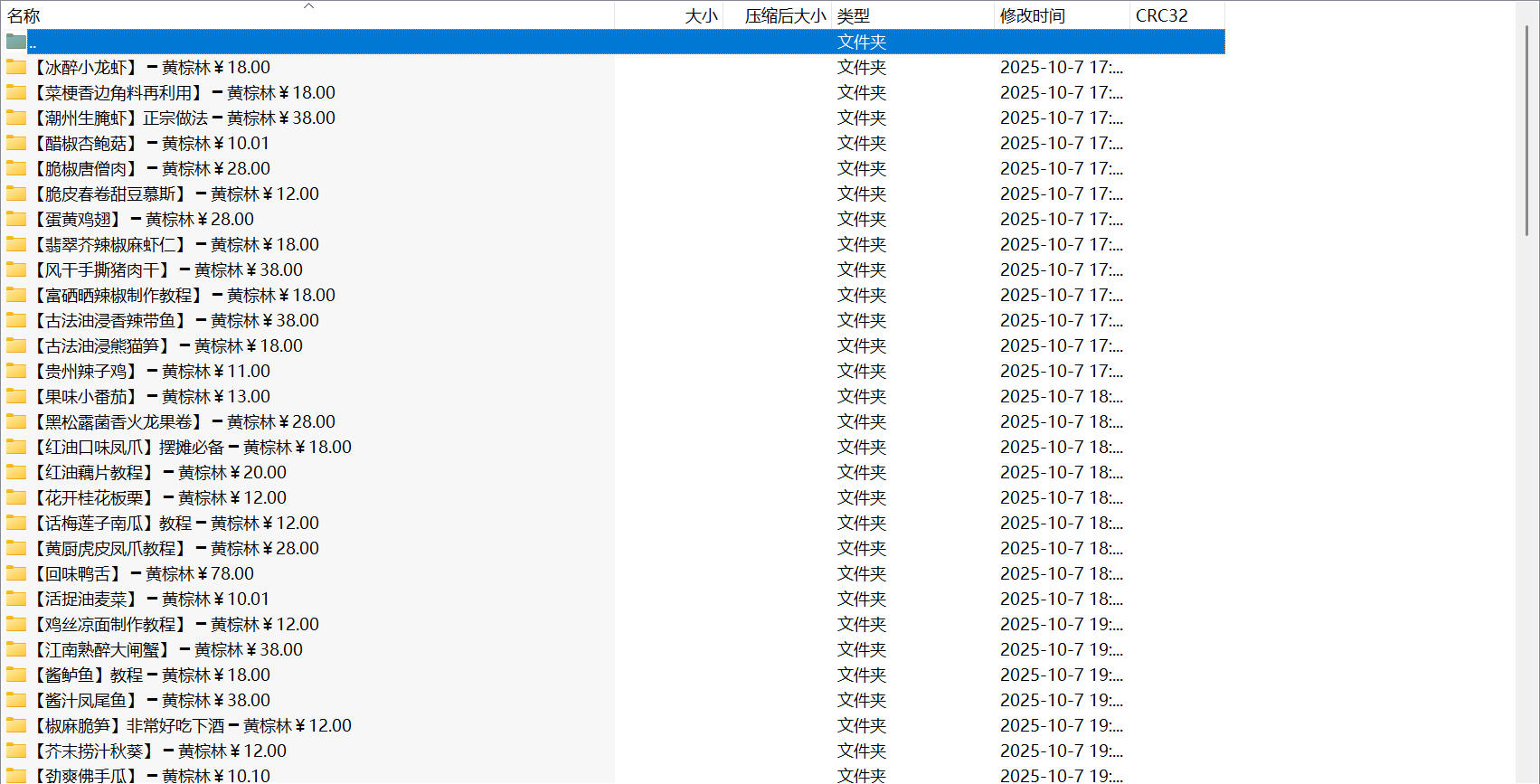
Task: Select the 风干手撕猪肉干 folder row
Action: click(167, 269)
